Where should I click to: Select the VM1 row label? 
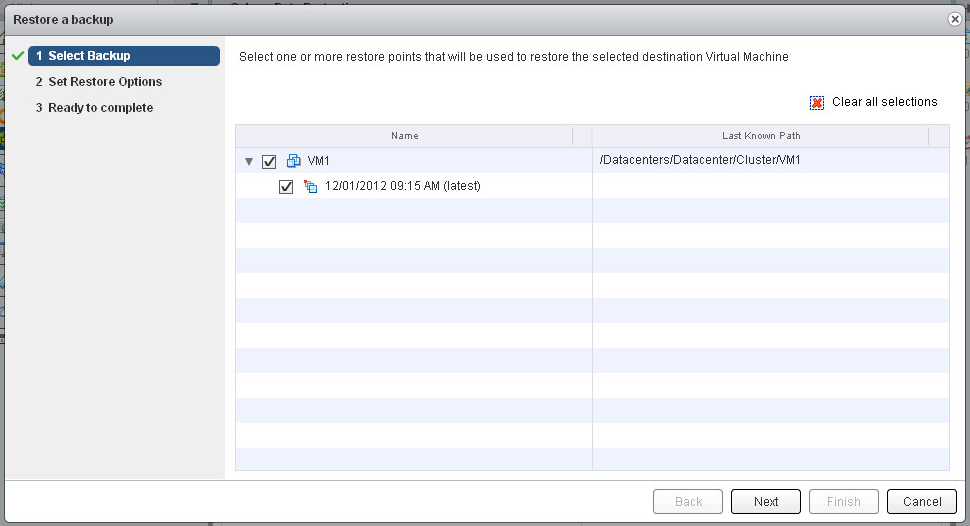319,161
